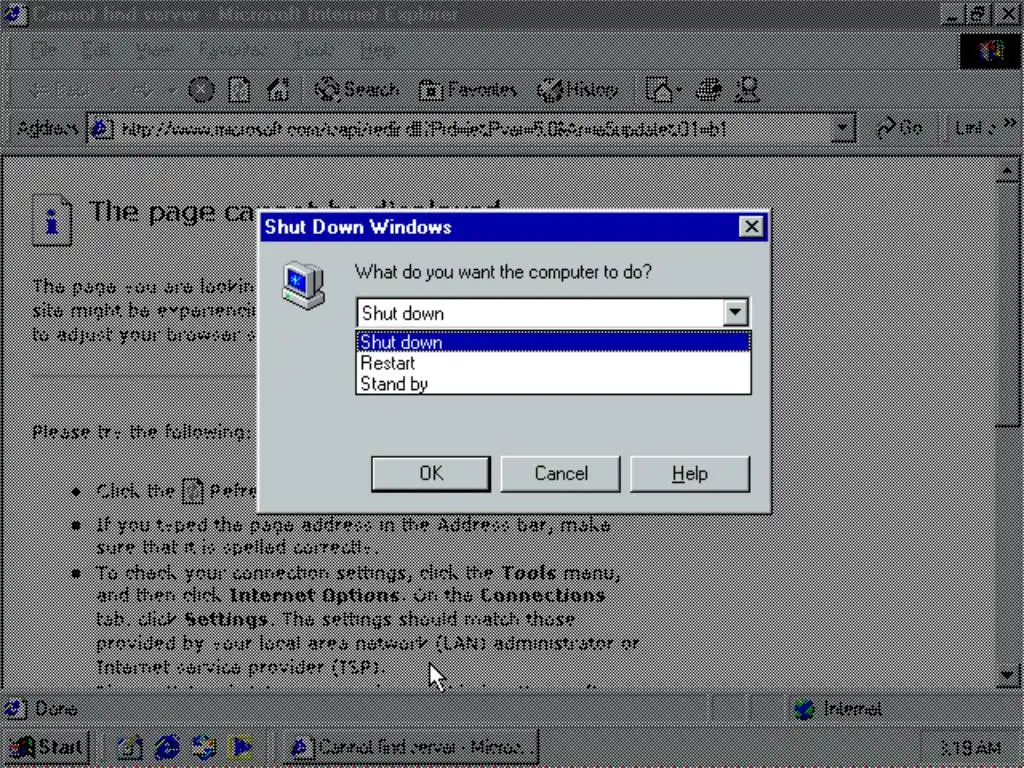This screenshot has height=768, width=1024.
Task: Expand the Links toolbar chevron
Action: pos(1010,123)
